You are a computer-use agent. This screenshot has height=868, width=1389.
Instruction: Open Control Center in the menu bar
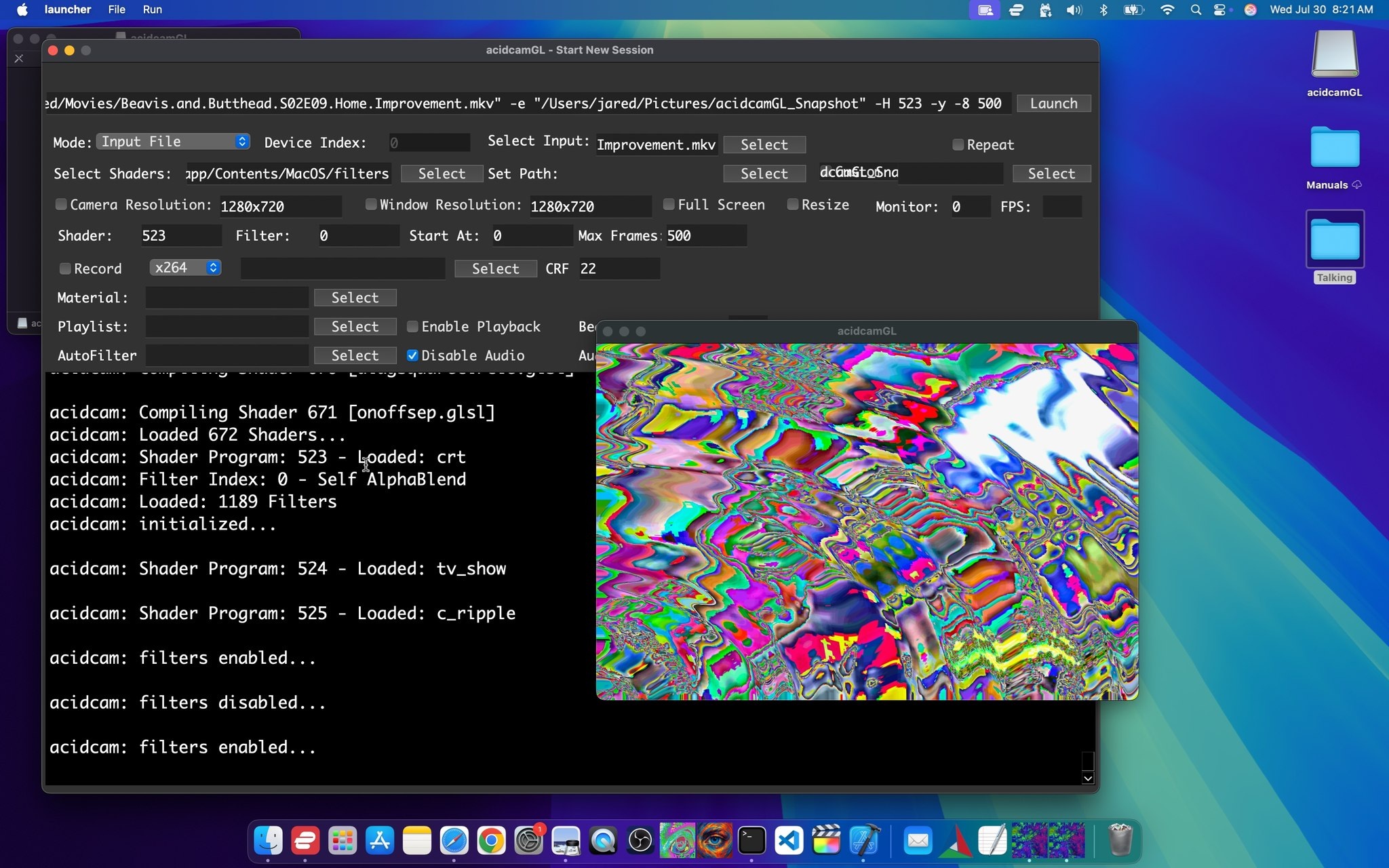[1221, 9]
